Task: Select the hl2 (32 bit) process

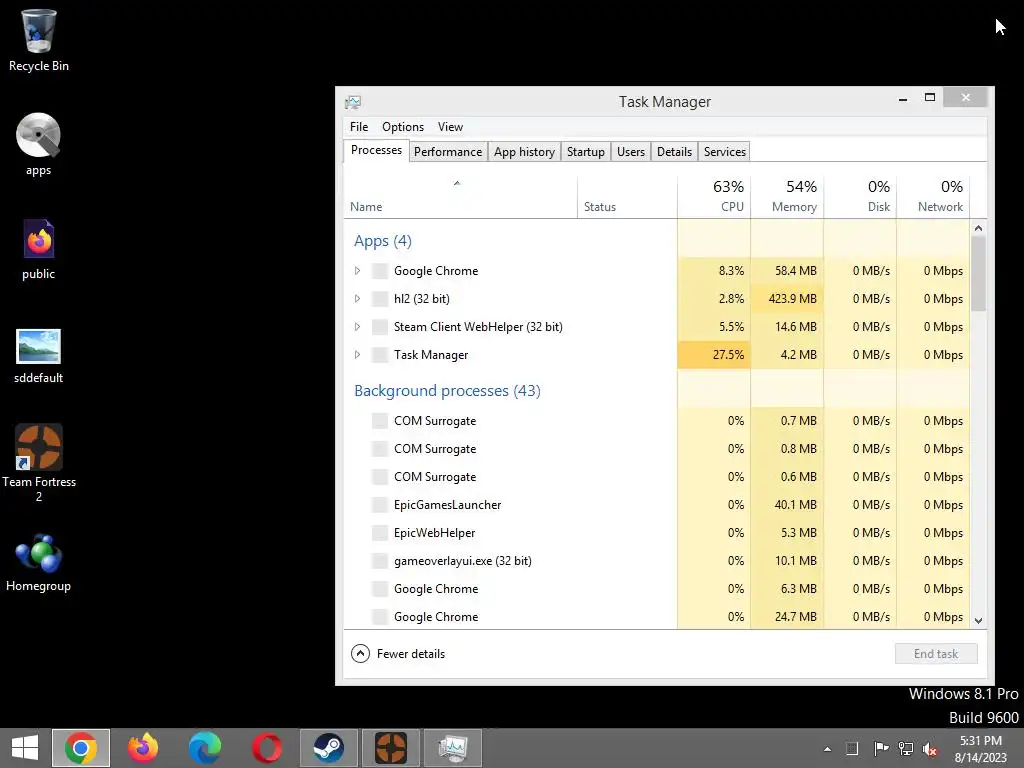Action: click(656, 298)
